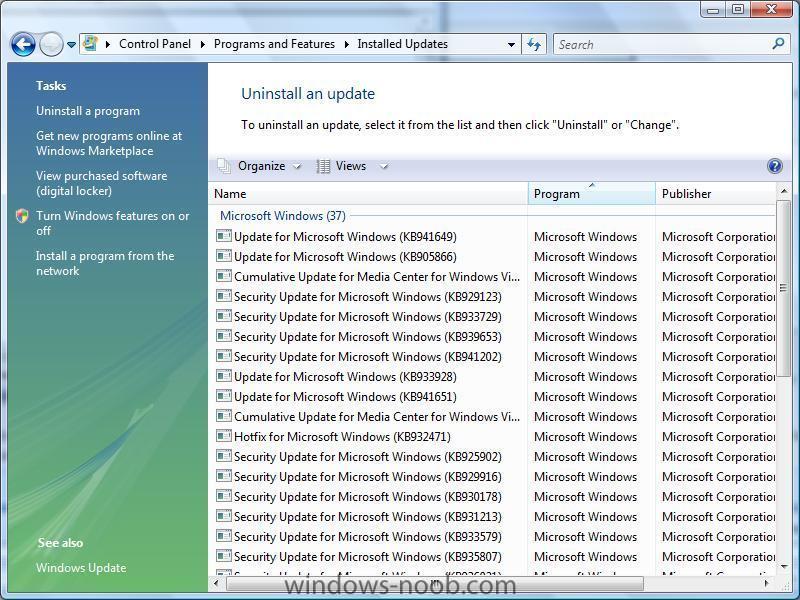Click the magnifier search icon

[x=778, y=44]
